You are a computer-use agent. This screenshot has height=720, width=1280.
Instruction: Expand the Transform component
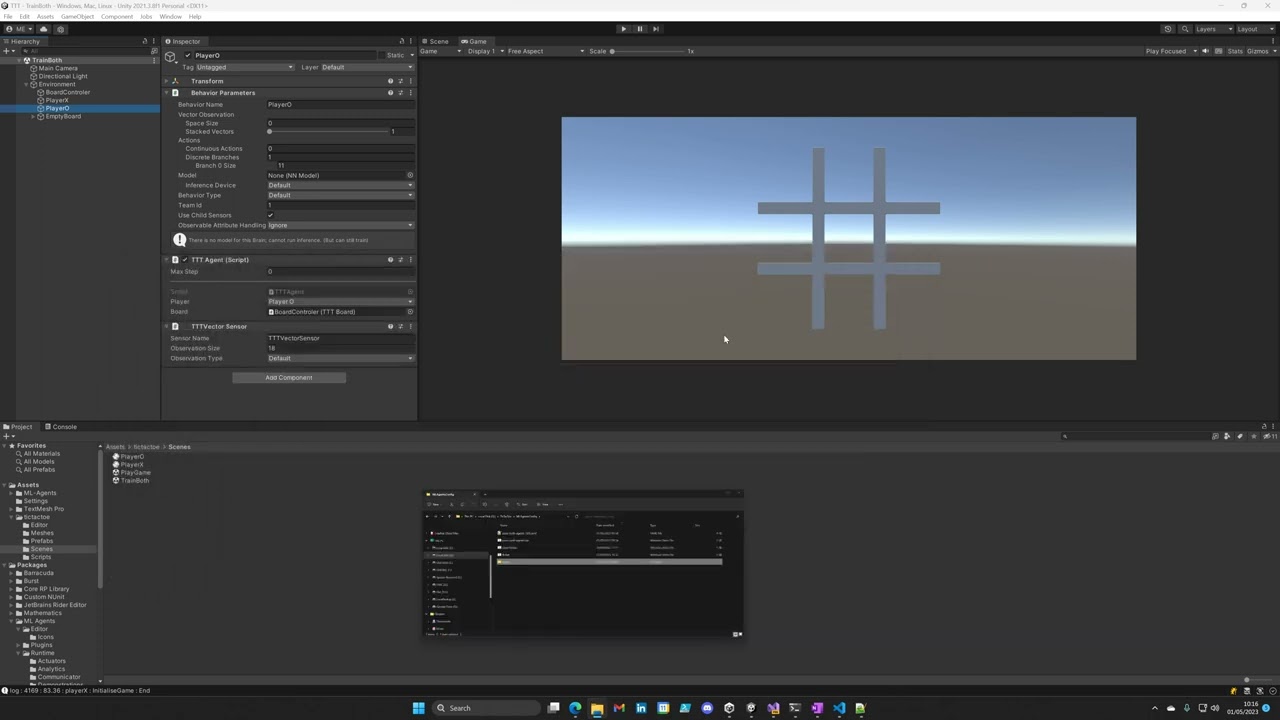tap(166, 81)
